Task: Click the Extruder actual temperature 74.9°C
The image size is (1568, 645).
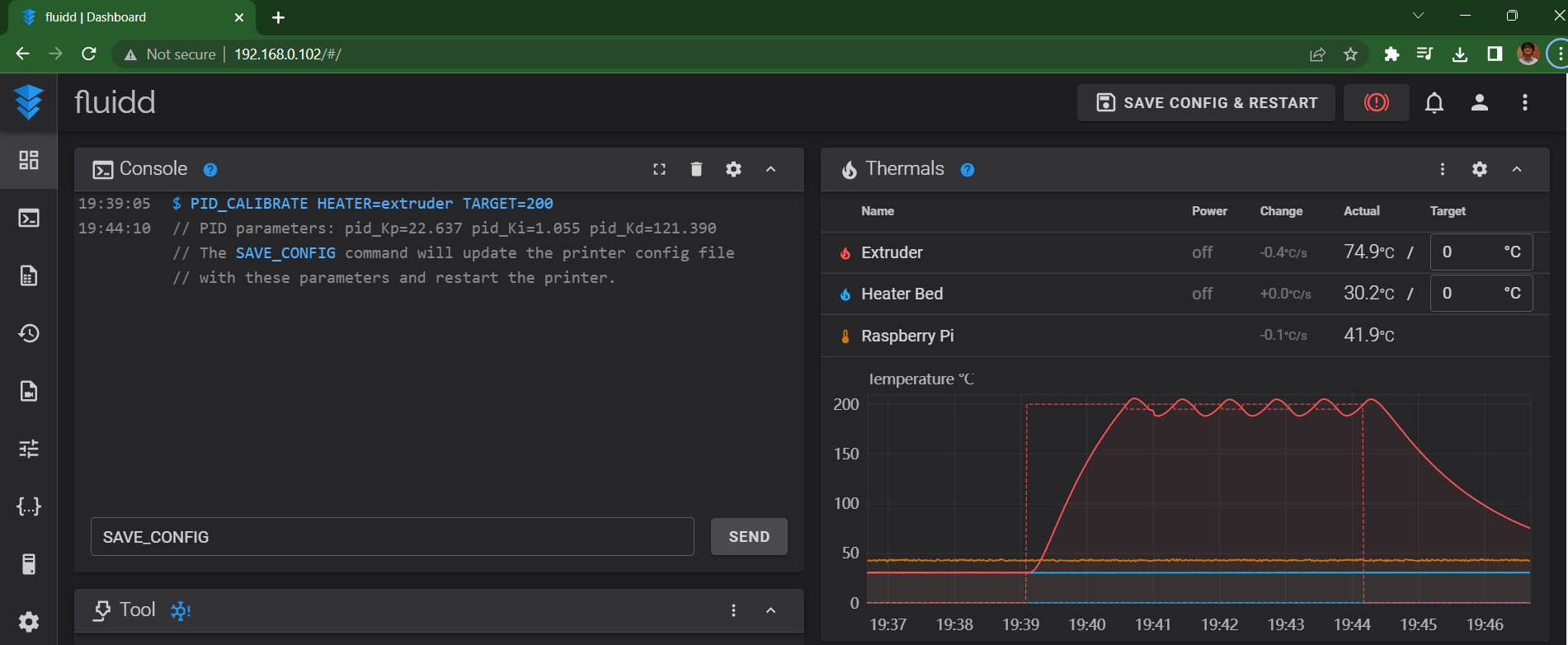Action: [x=1368, y=252]
